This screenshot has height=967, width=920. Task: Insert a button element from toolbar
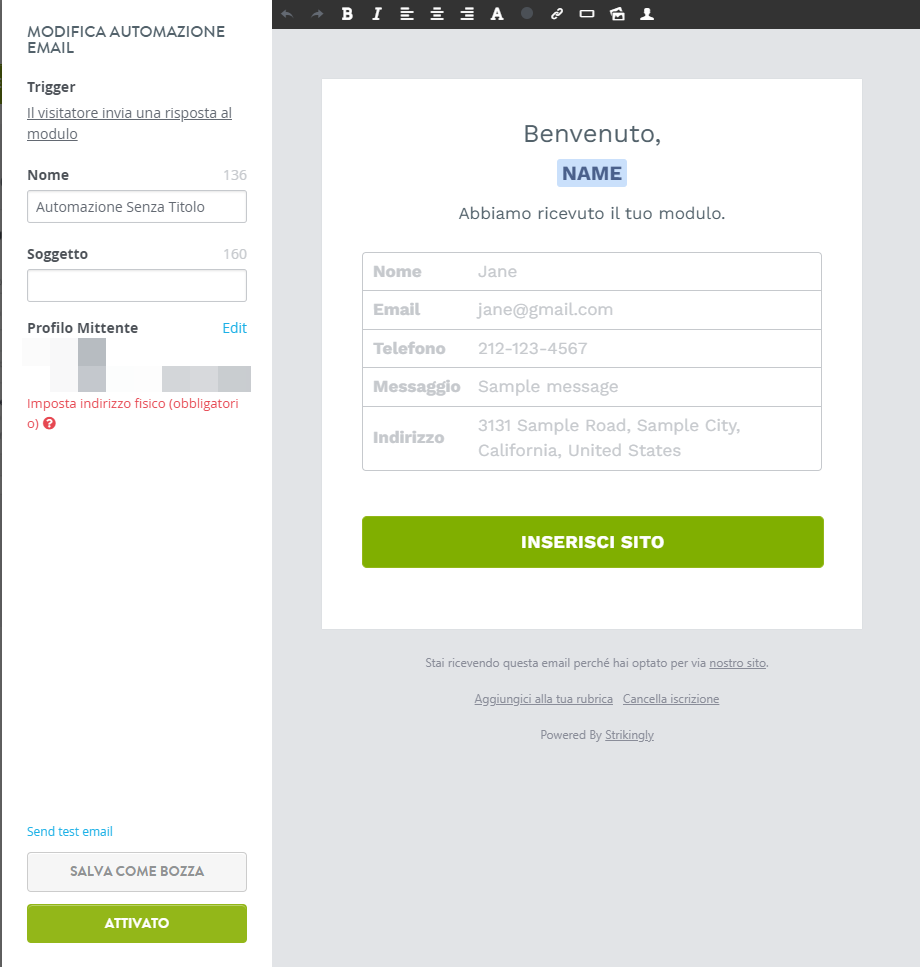(587, 14)
